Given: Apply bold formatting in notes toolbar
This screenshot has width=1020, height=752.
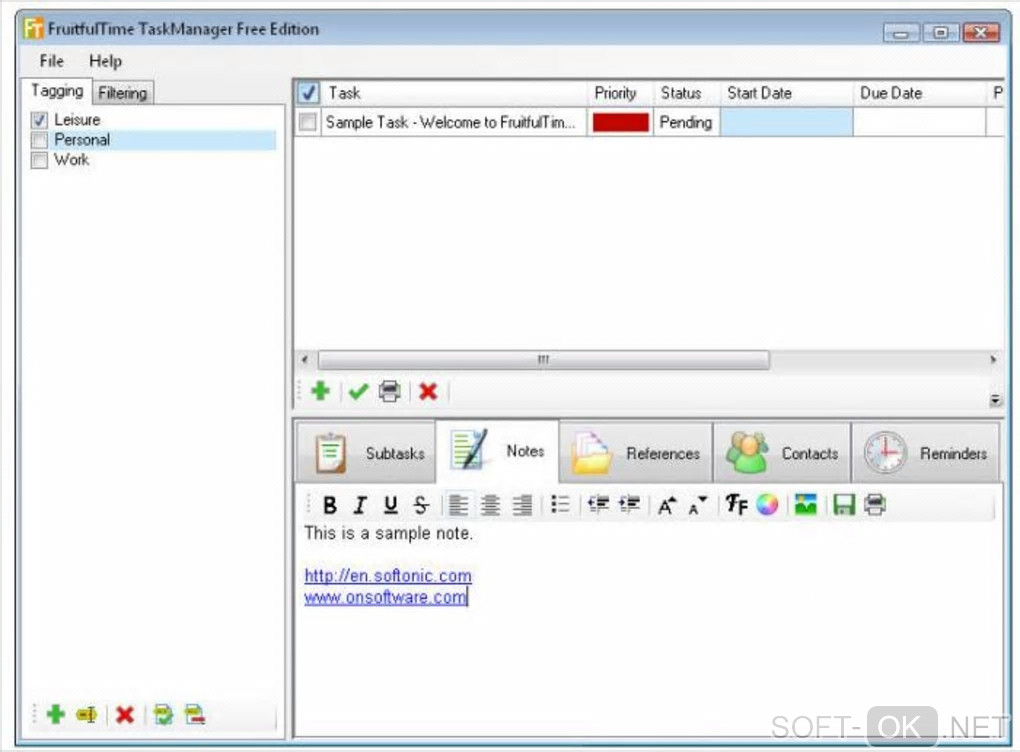Looking at the screenshot, I should [330, 505].
